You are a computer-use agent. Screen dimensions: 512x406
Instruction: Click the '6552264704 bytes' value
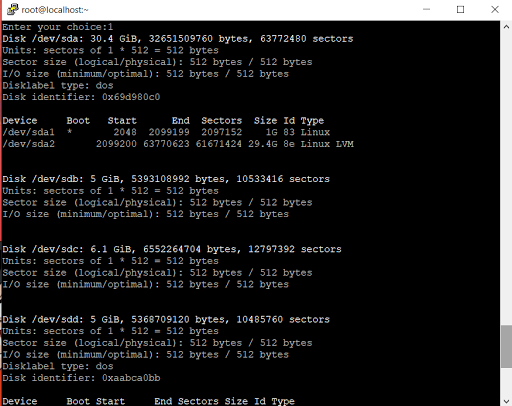point(190,249)
